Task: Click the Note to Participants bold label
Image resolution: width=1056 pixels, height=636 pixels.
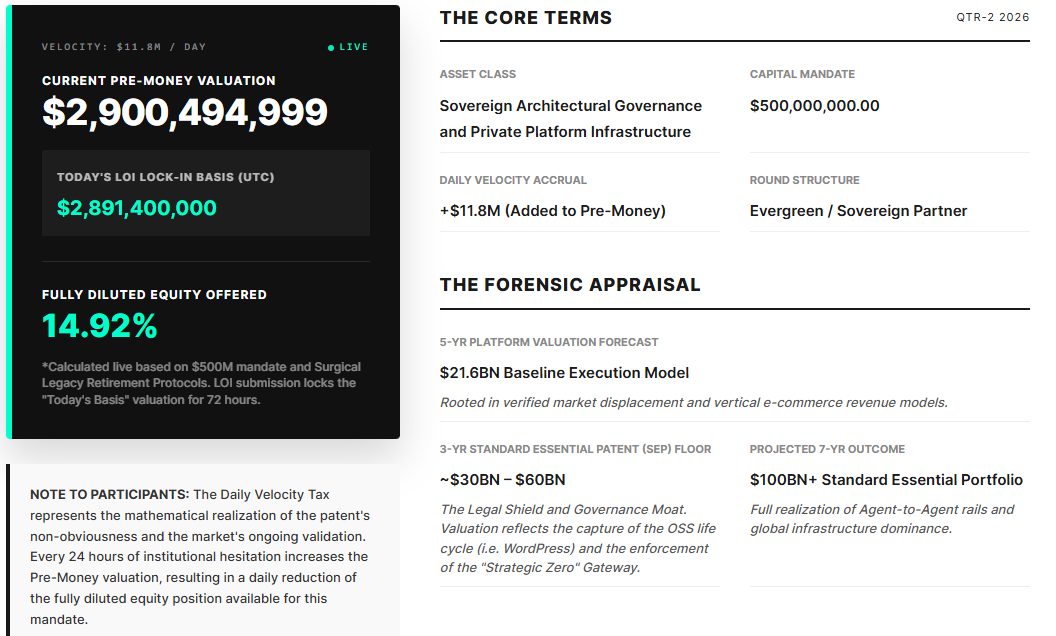Action: pyautogui.click(x=110, y=494)
